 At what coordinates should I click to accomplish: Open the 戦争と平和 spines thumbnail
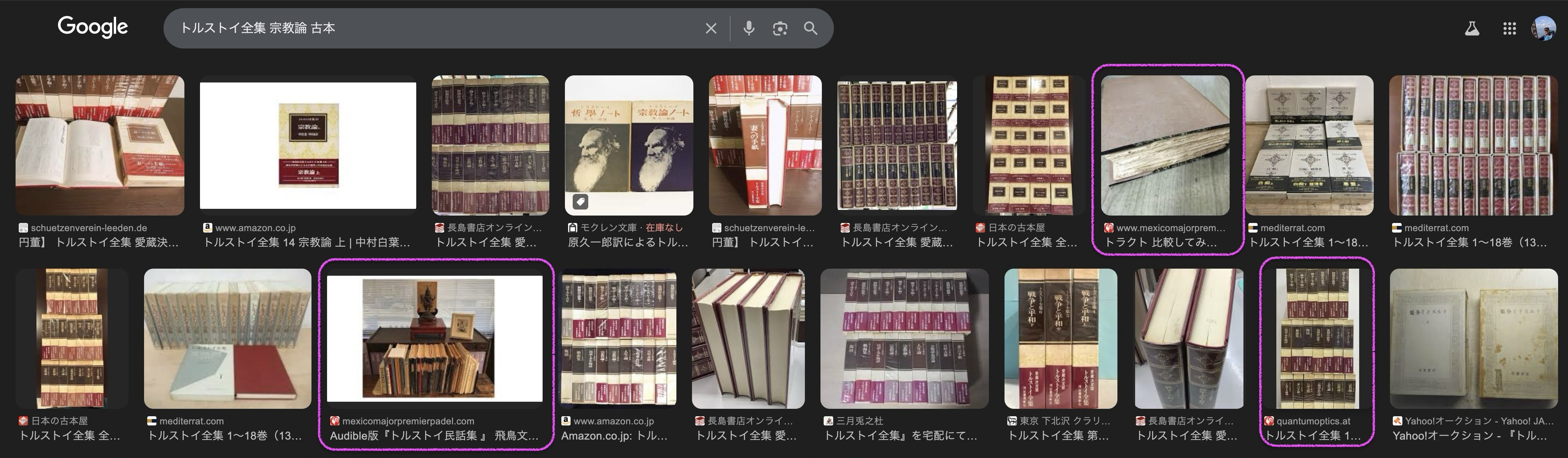[x=1060, y=339]
